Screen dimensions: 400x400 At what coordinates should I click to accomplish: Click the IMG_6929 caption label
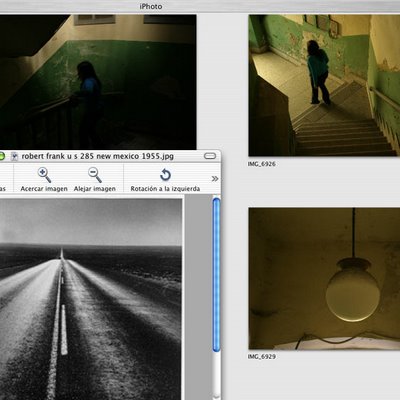[x=261, y=357]
